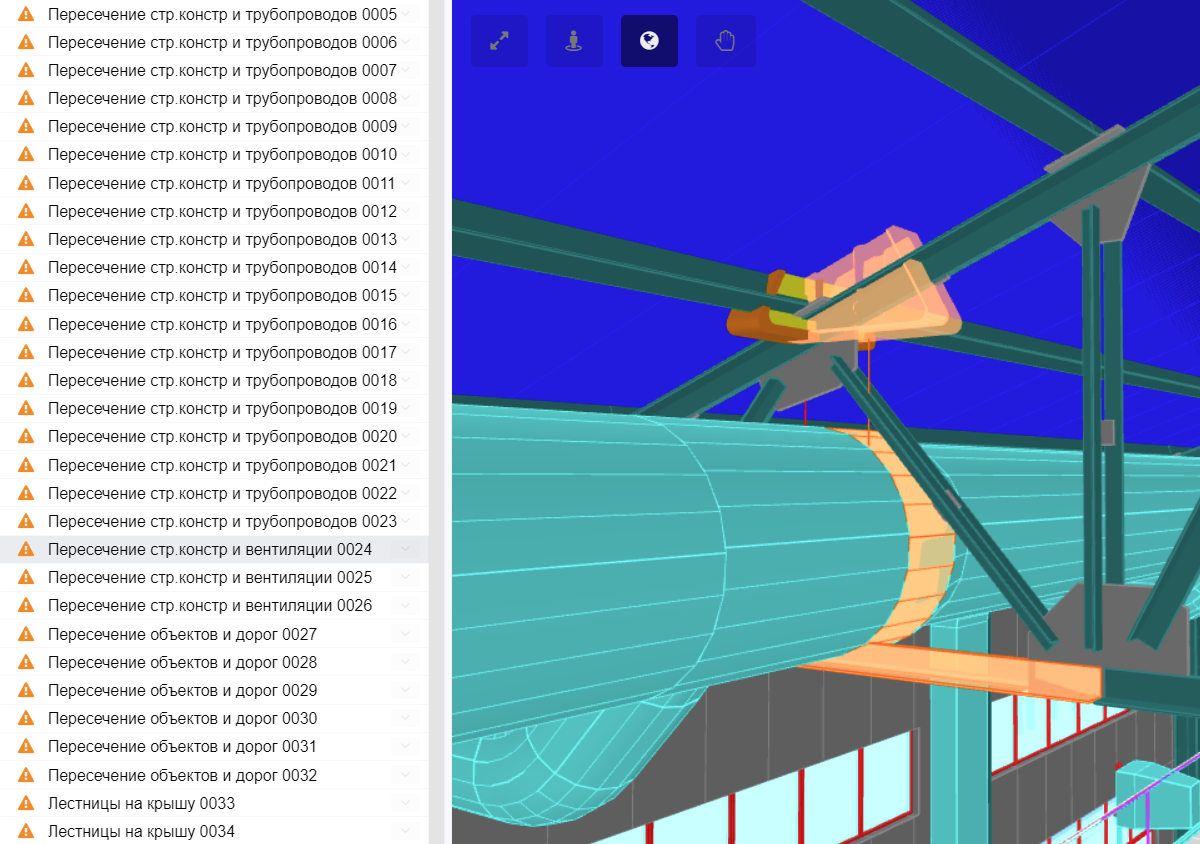Screen dimensions: 1200x844
Task: Expand chevron for вентиляции 0024 item
Action: (405, 549)
